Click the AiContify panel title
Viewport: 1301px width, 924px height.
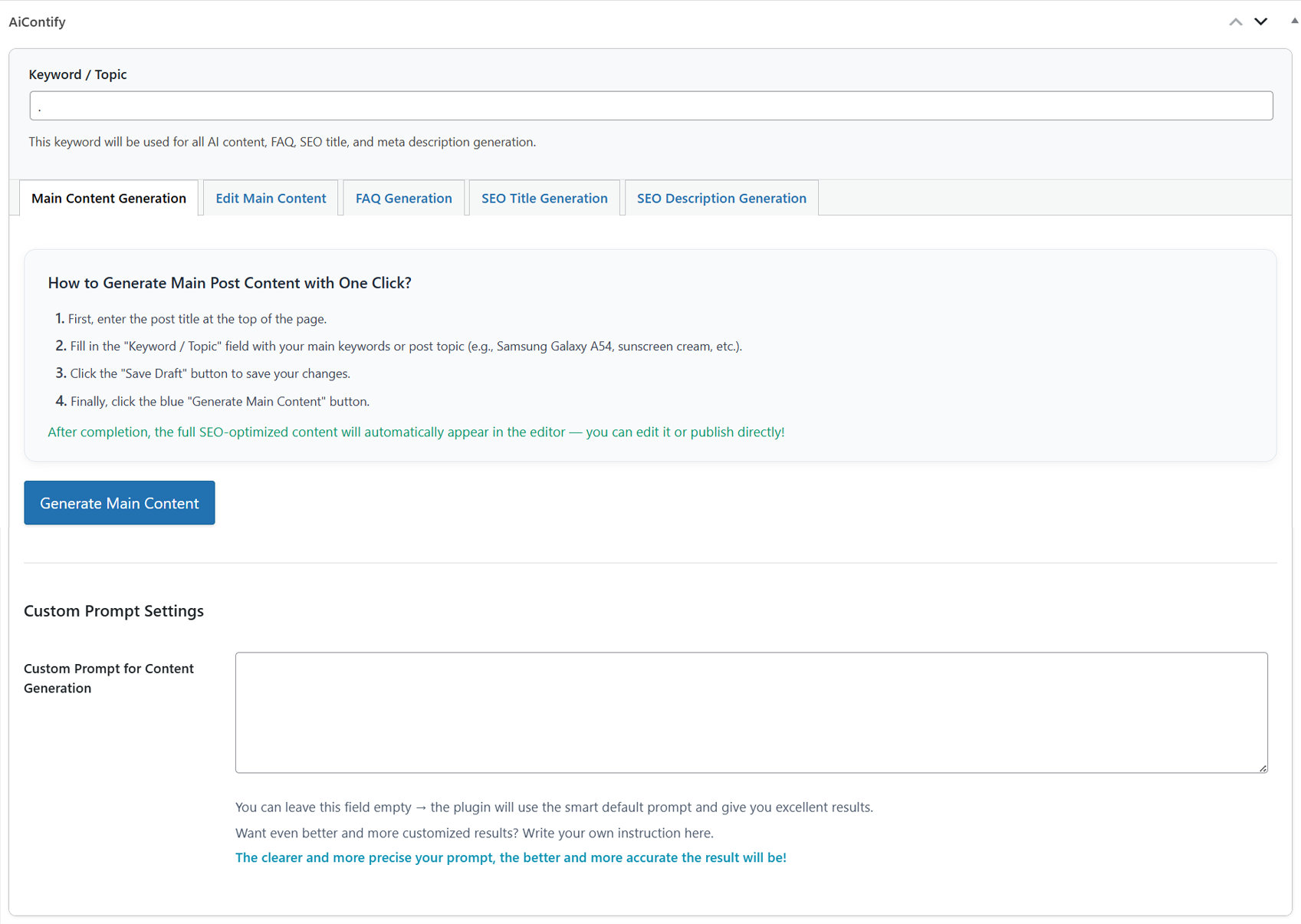point(38,21)
